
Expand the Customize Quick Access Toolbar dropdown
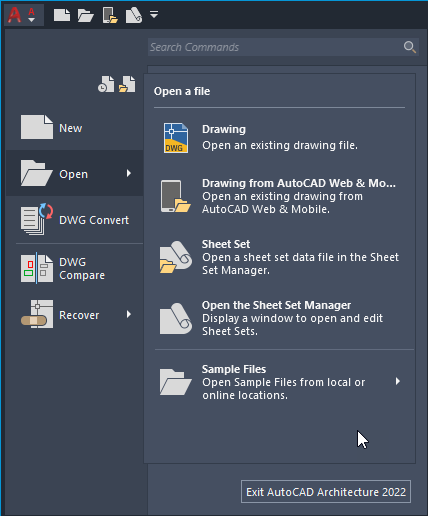(154, 15)
